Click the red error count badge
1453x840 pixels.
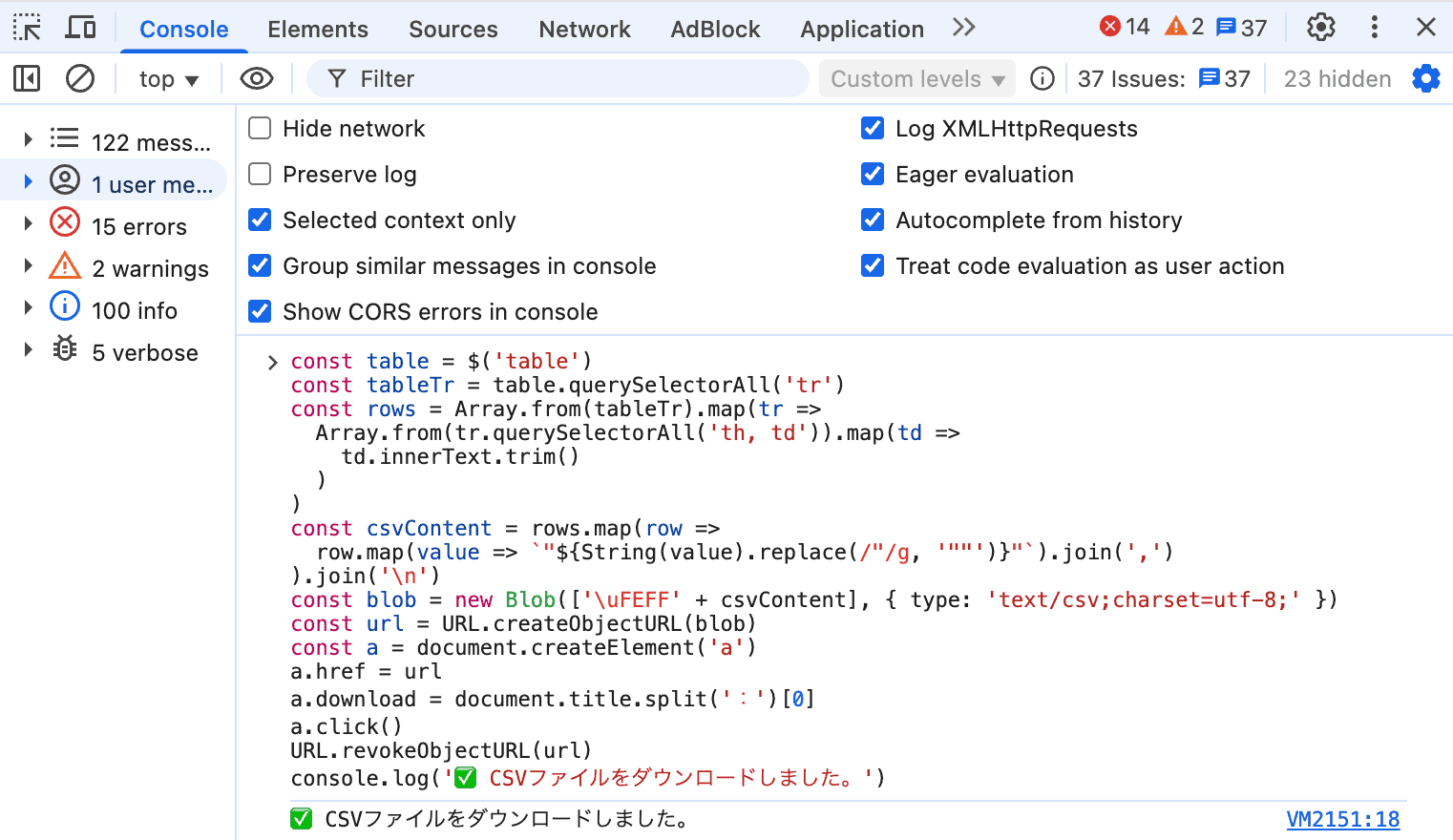pos(1125,27)
